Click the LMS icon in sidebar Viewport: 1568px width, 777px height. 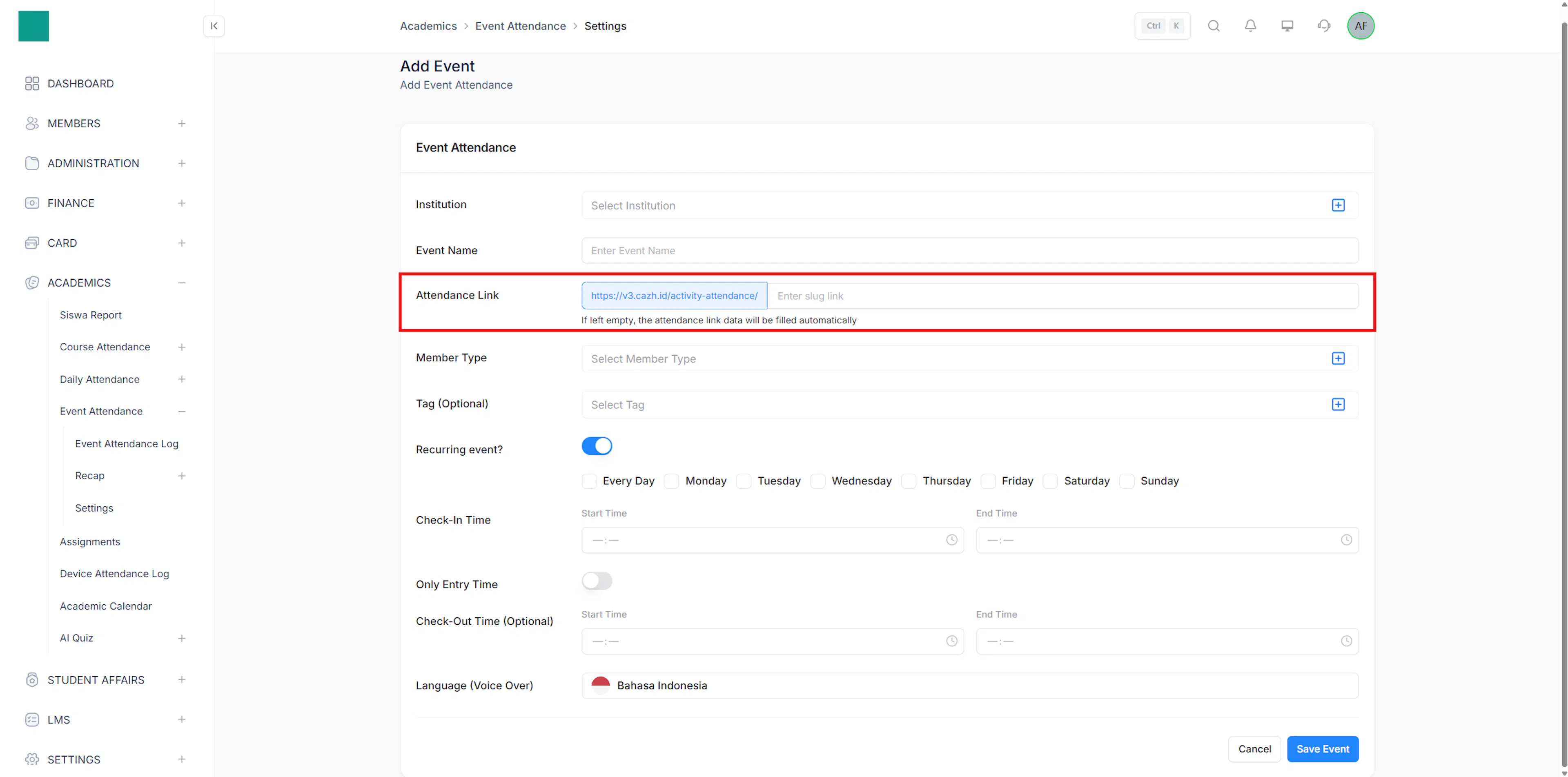32,720
